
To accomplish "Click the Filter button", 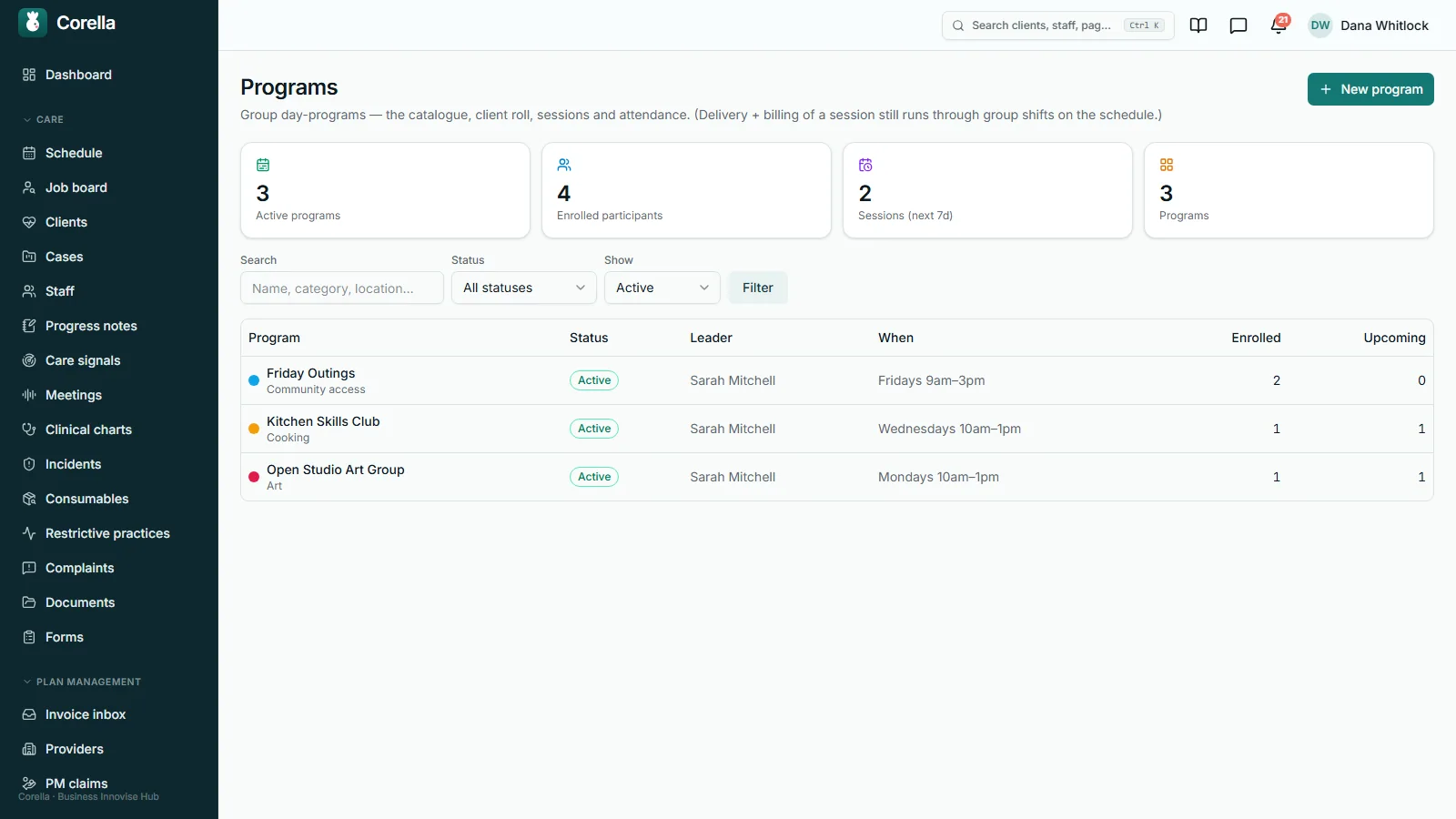I will click(758, 288).
